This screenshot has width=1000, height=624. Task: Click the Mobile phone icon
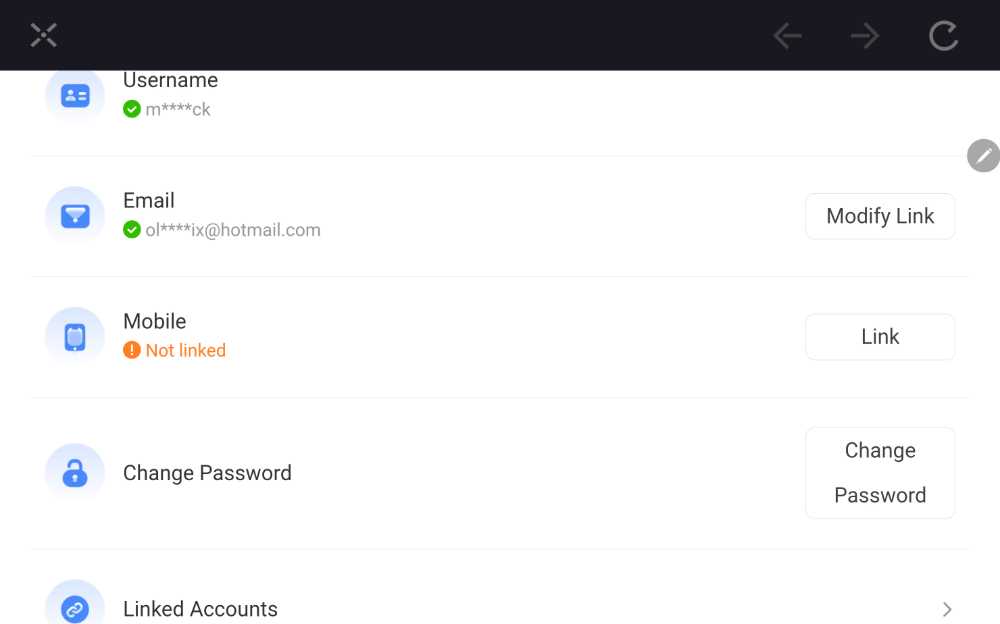(x=75, y=337)
